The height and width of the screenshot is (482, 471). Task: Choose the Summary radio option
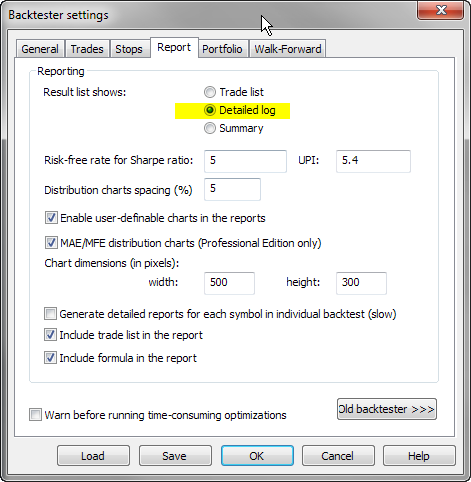tap(210, 128)
